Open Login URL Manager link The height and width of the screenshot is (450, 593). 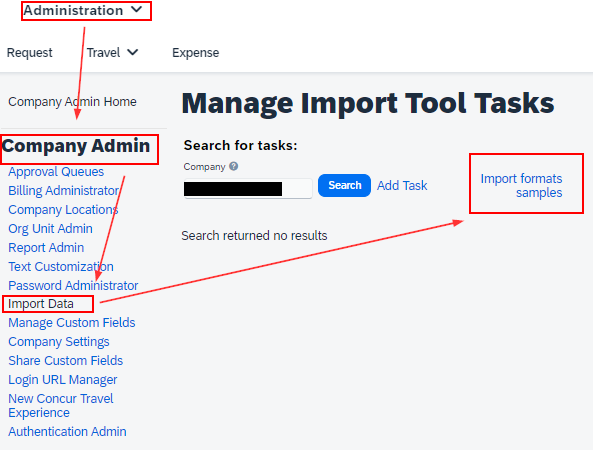pyautogui.click(x=63, y=379)
